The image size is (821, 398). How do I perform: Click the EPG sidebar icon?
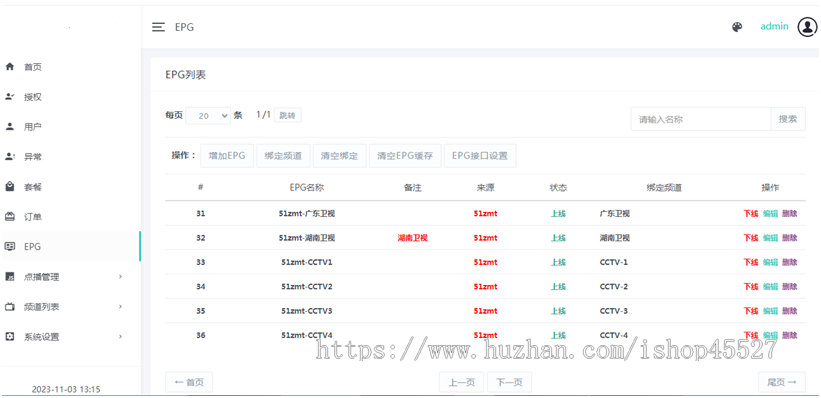point(9,246)
